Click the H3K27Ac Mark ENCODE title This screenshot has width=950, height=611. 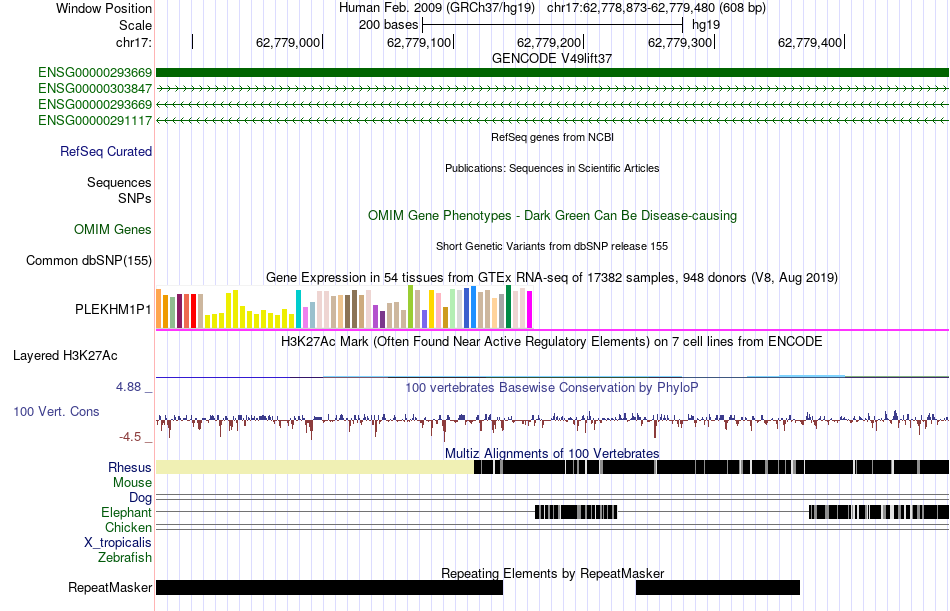point(552,341)
